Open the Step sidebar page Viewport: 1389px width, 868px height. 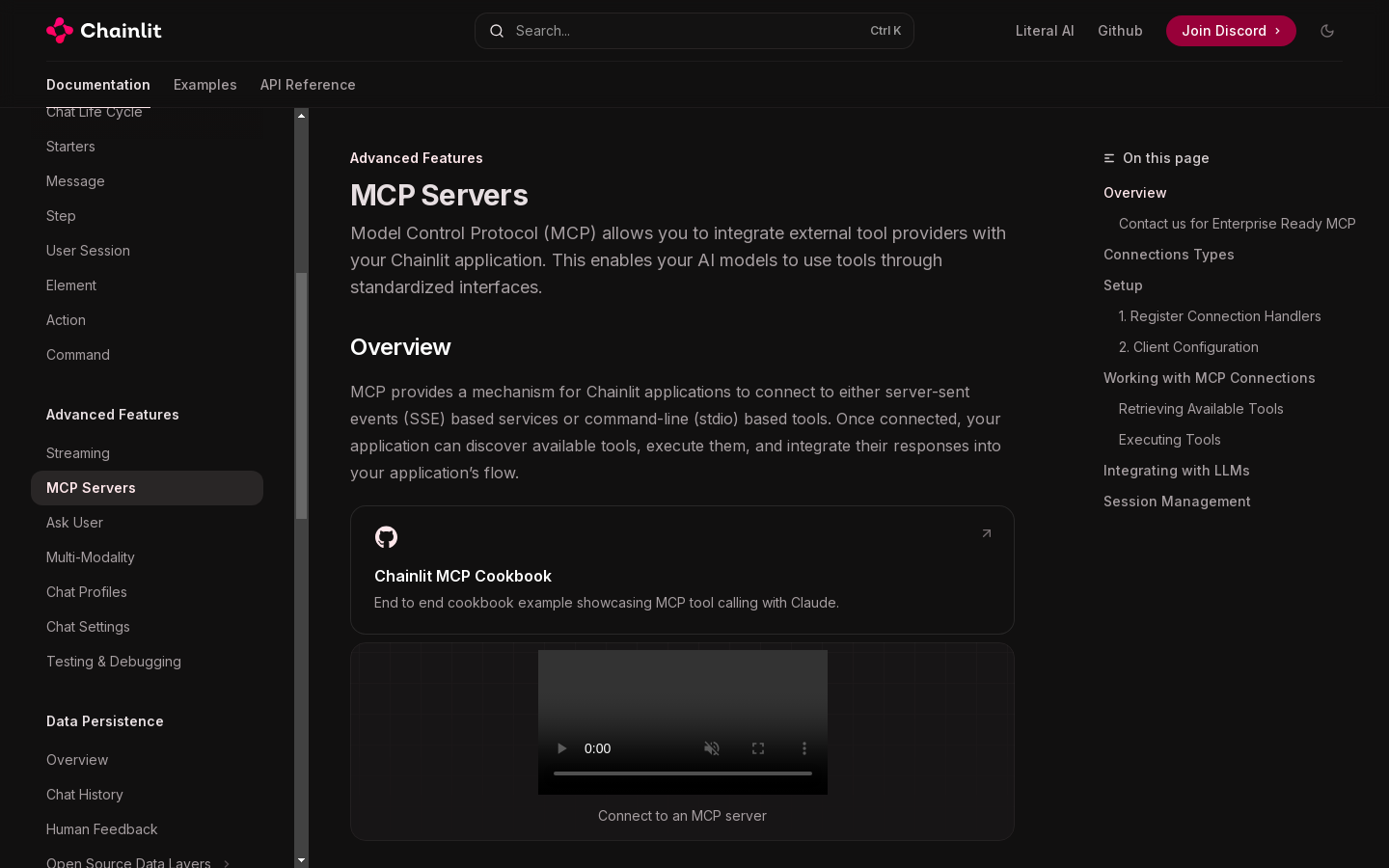click(147, 216)
